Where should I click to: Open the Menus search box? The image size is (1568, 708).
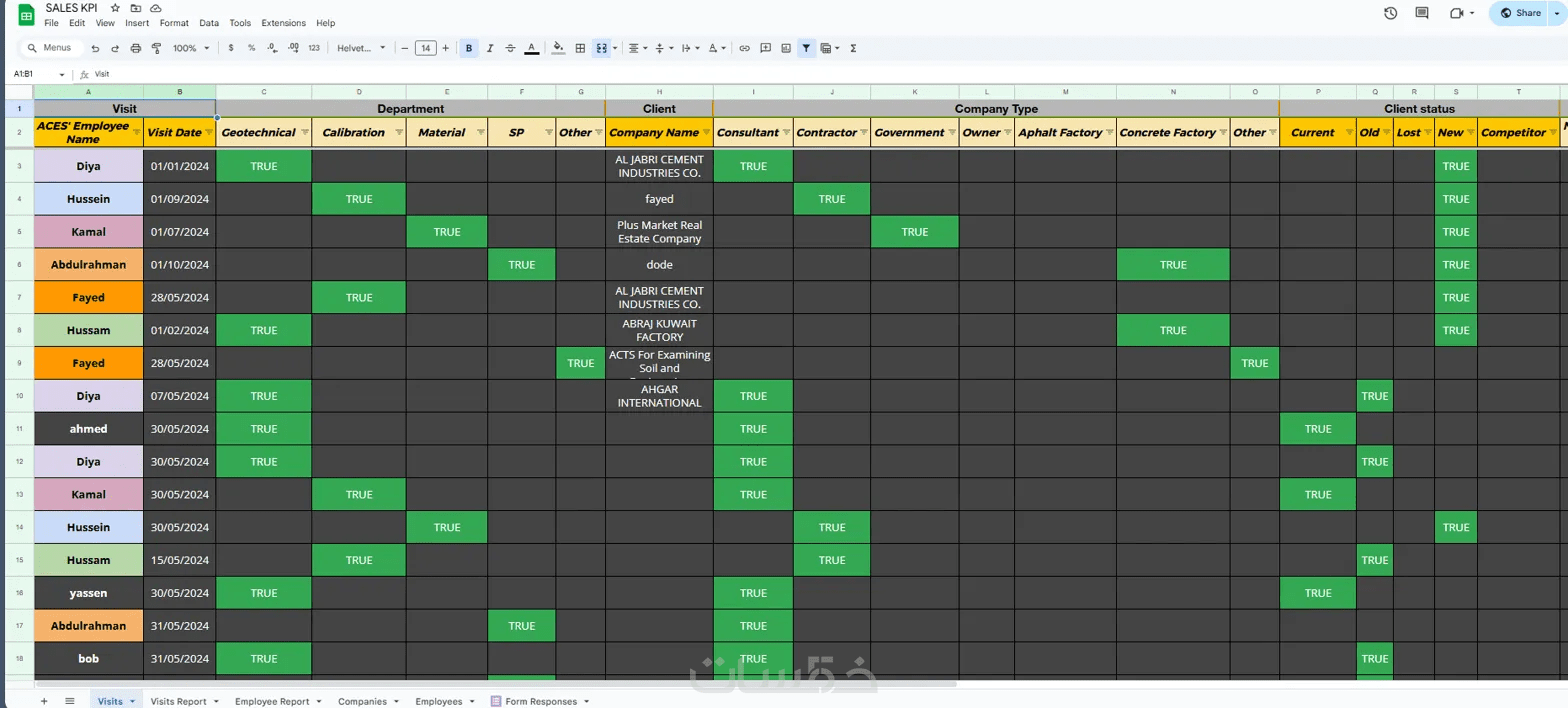[52, 48]
